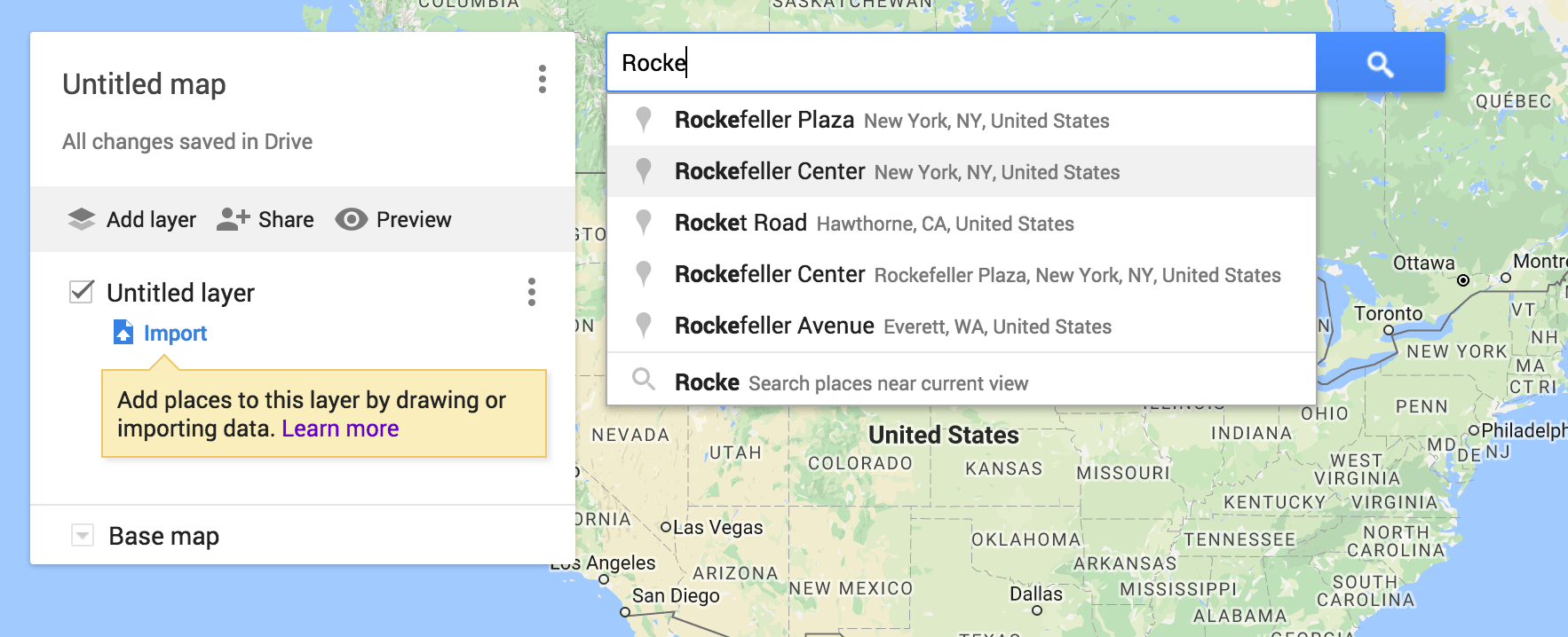Click the magnifier icon beside Rocke search

click(644, 381)
